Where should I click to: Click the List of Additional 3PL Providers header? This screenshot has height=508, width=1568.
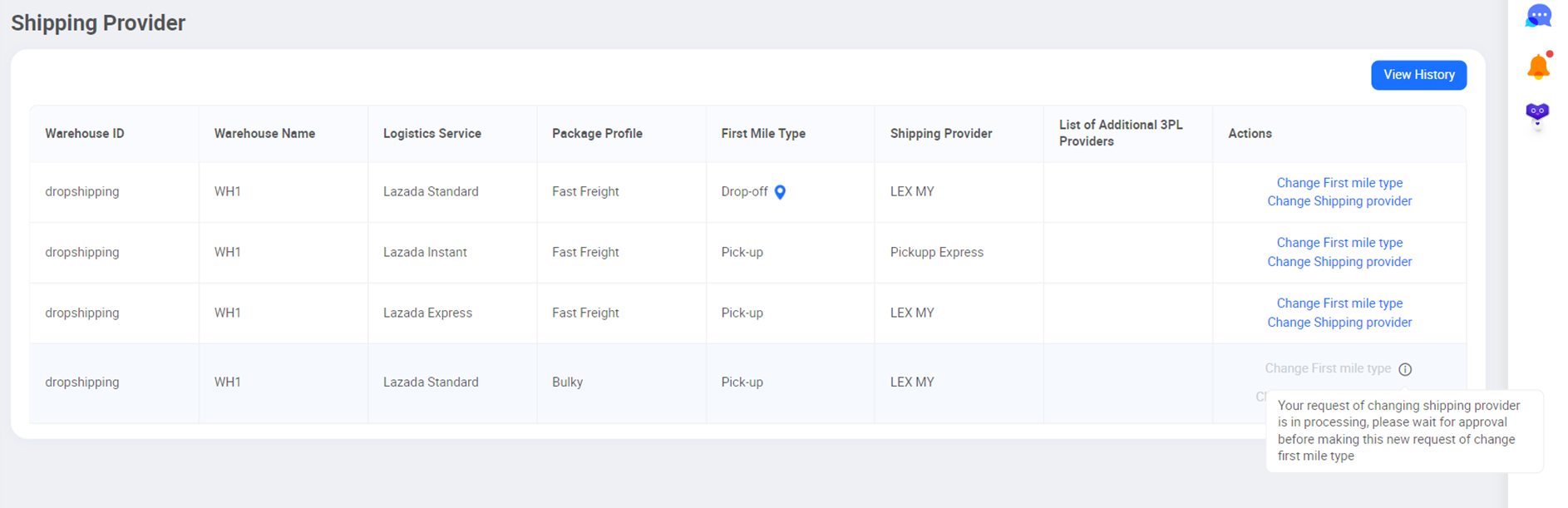coord(1119,133)
